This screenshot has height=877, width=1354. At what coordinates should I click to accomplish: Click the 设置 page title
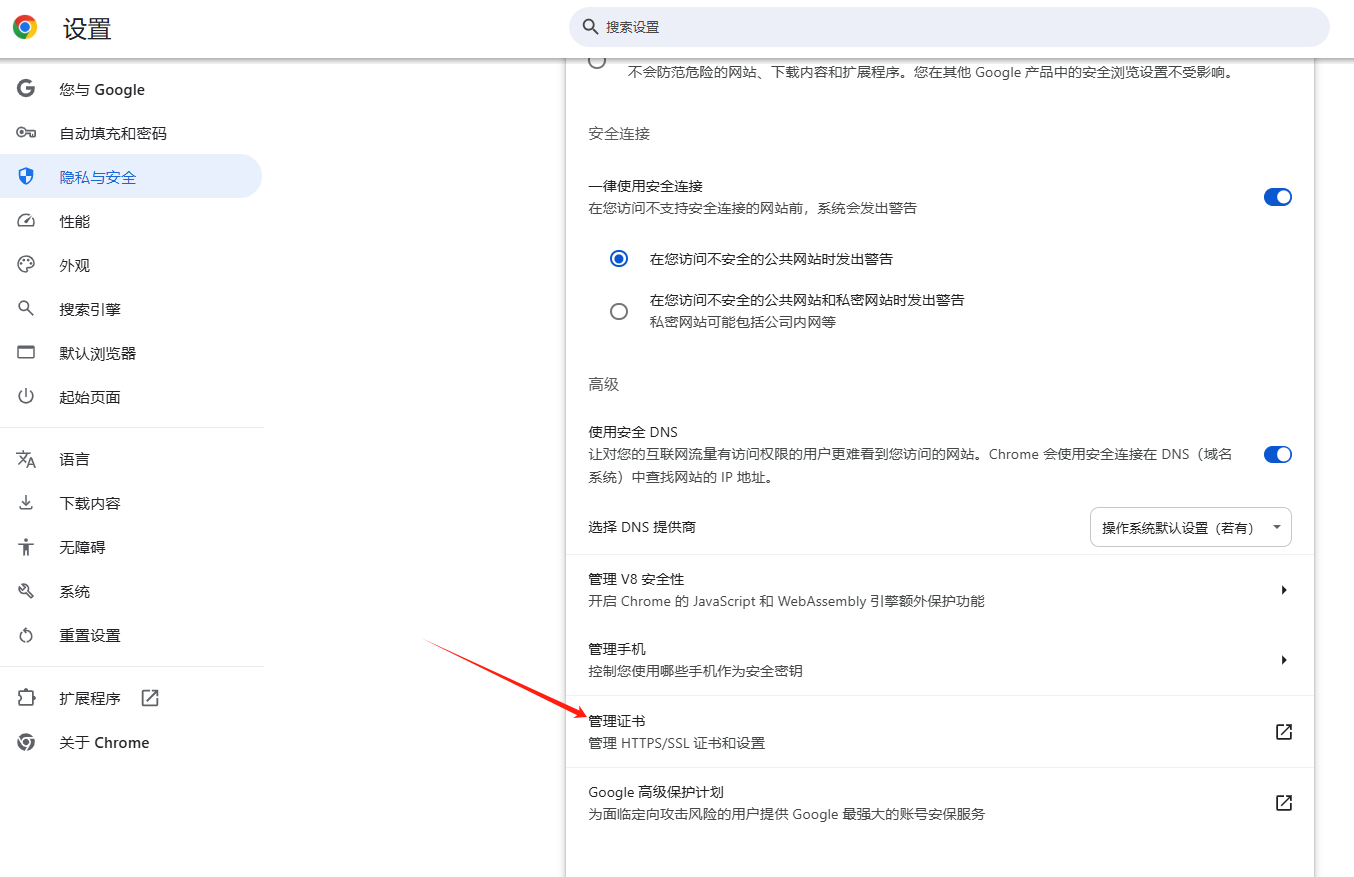pyautogui.click(x=87, y=29)
